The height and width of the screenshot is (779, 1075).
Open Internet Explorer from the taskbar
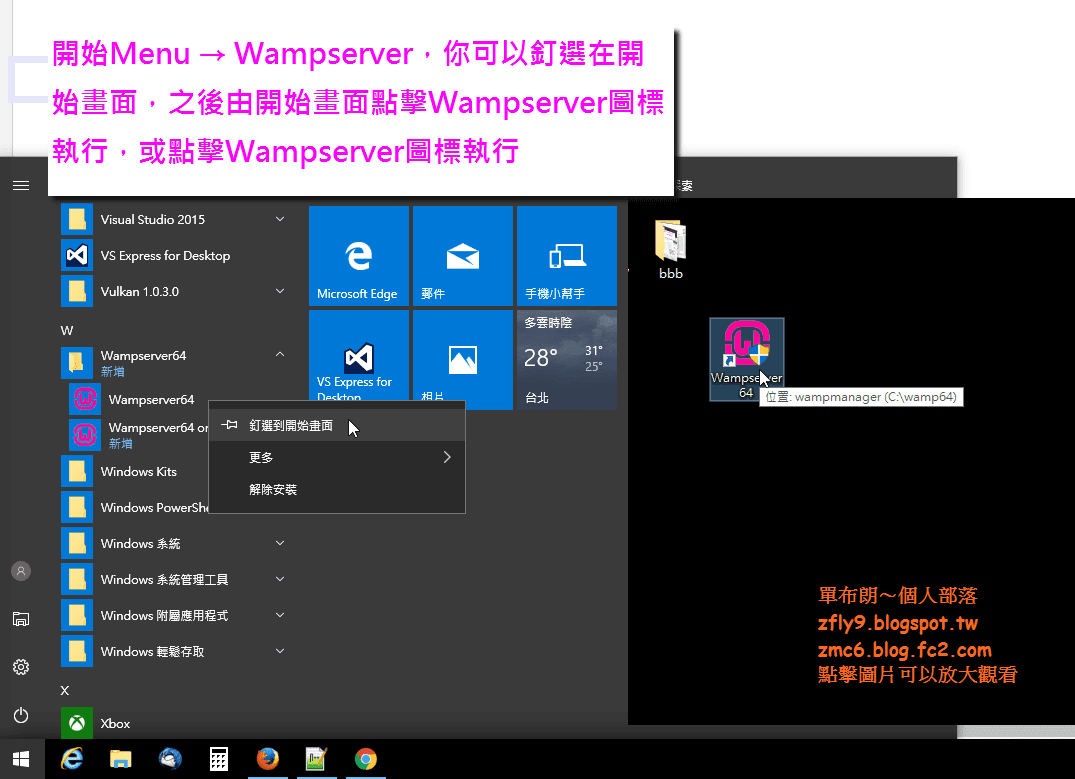click(x=72, y=759)
